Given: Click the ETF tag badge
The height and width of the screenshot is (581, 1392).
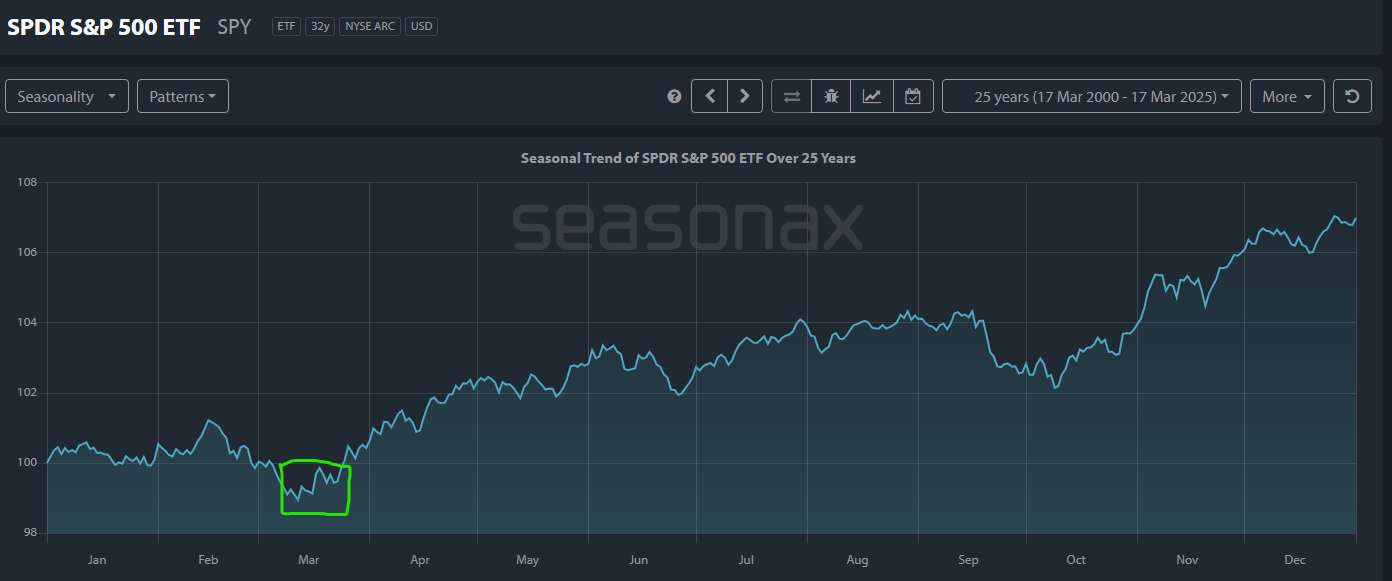Looking at the screenshot, I should 287,26.
